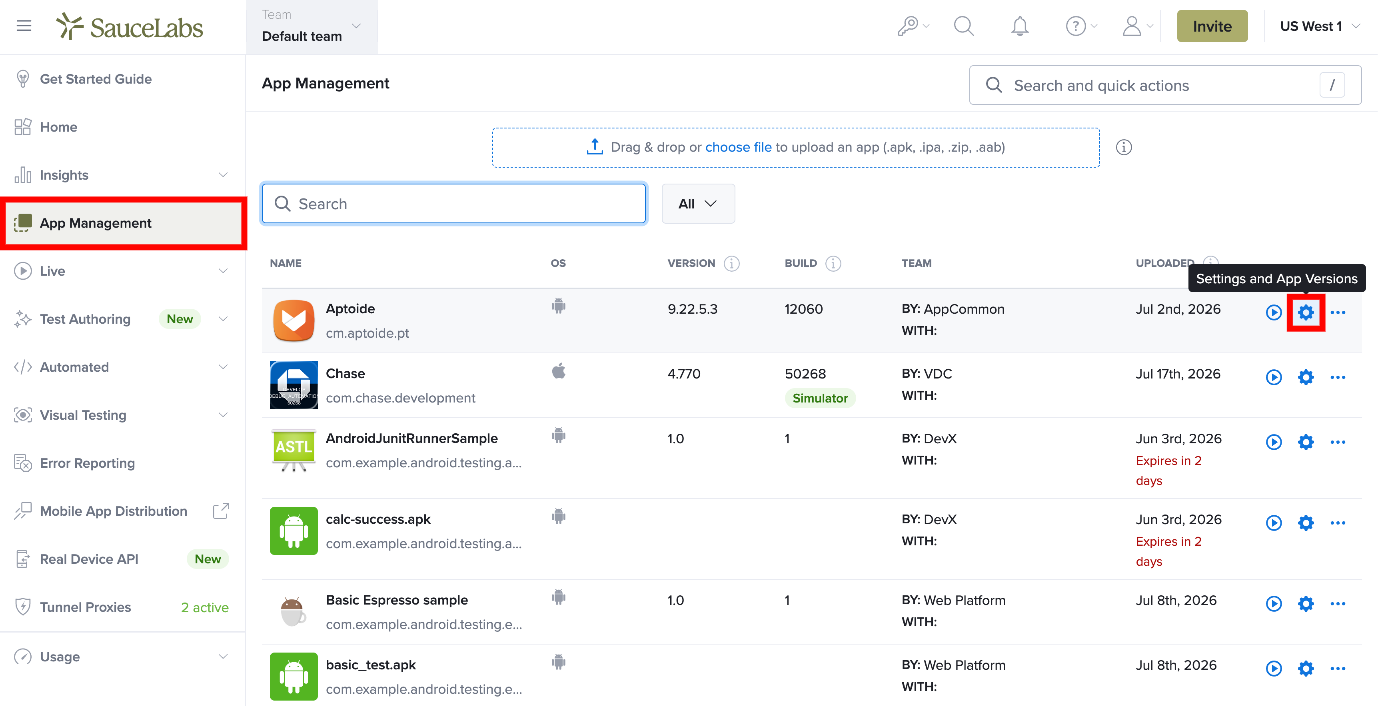Click the choose file link

pos(738,147)
